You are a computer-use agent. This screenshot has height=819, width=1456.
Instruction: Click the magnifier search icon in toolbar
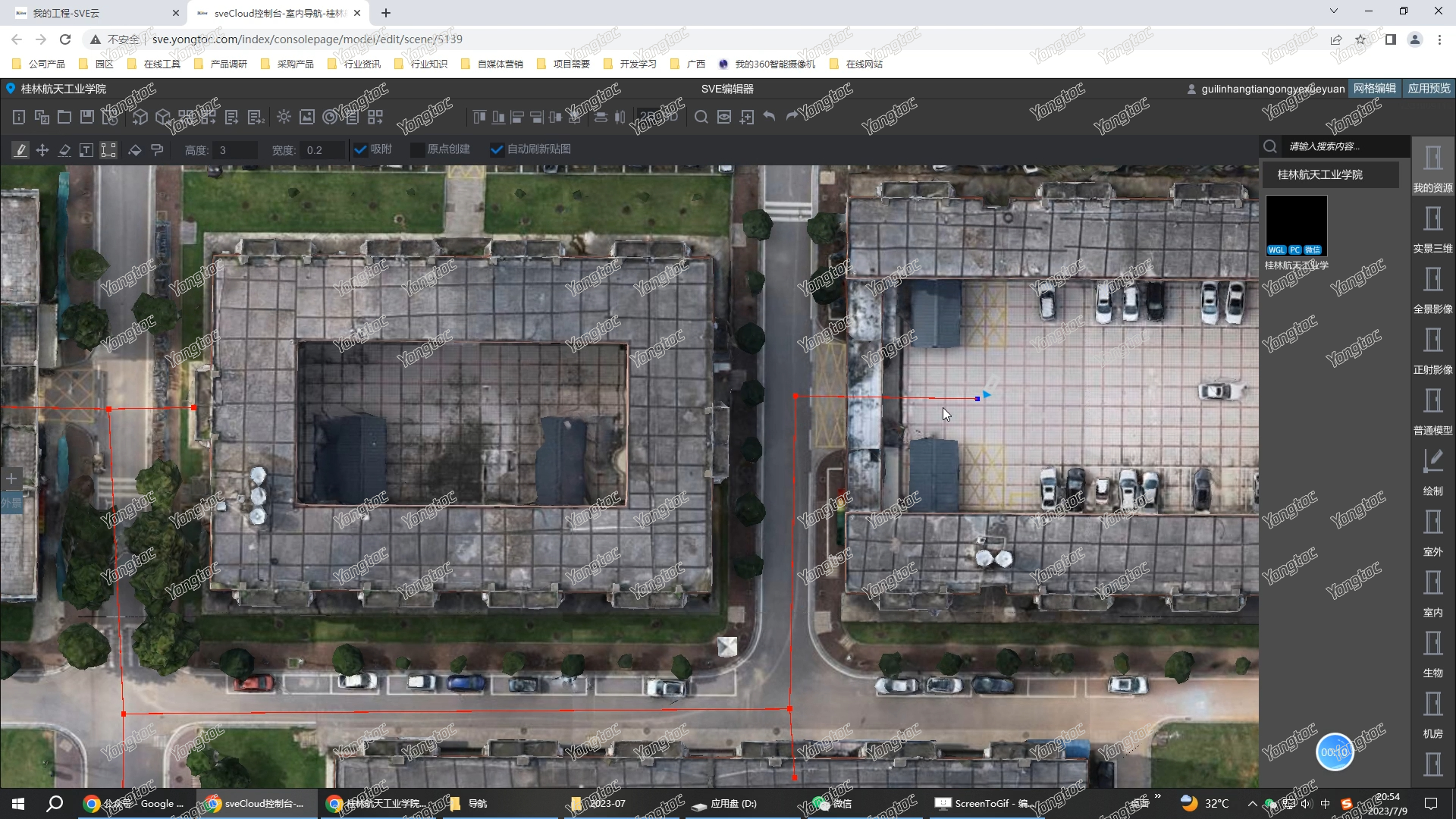pyautogui.click(x=701, y=117)
